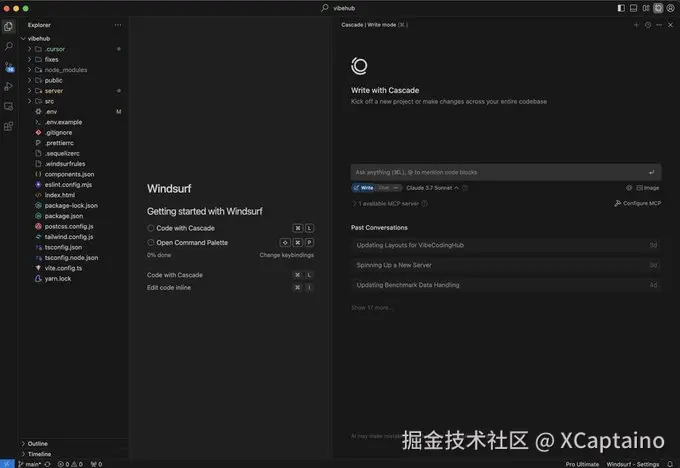Start a new Cascade conversation with plus icon
This screenshot has height=468, width=680.
pos(636,25)
